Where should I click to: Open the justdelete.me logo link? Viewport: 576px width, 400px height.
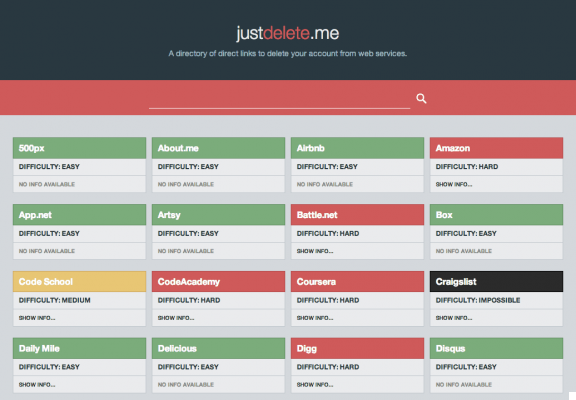(288, 33)
